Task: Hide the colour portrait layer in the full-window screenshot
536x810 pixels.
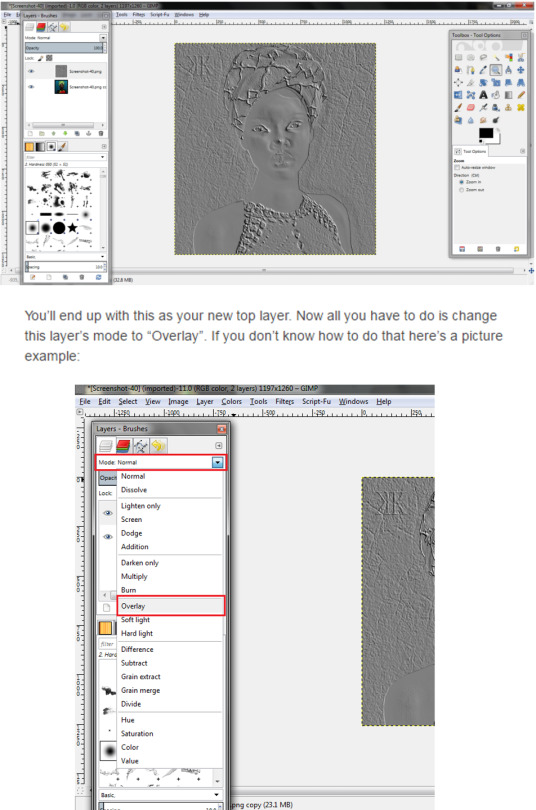Action: [31, 87]
